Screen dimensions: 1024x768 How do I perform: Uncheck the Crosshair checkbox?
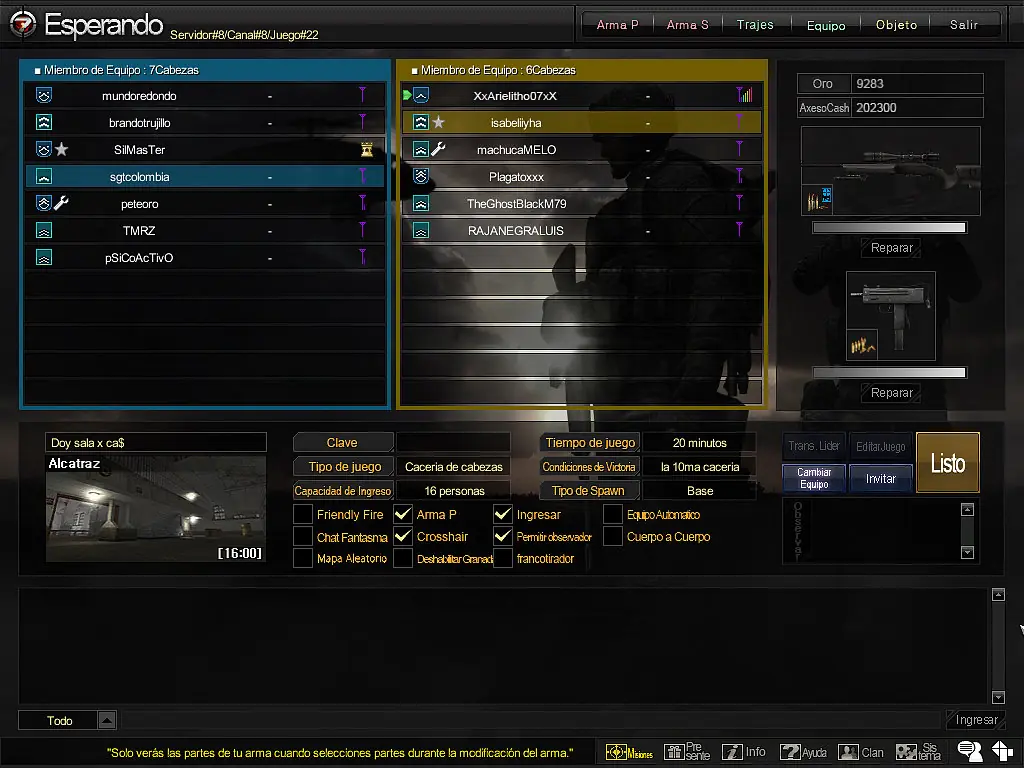(403, 536)
